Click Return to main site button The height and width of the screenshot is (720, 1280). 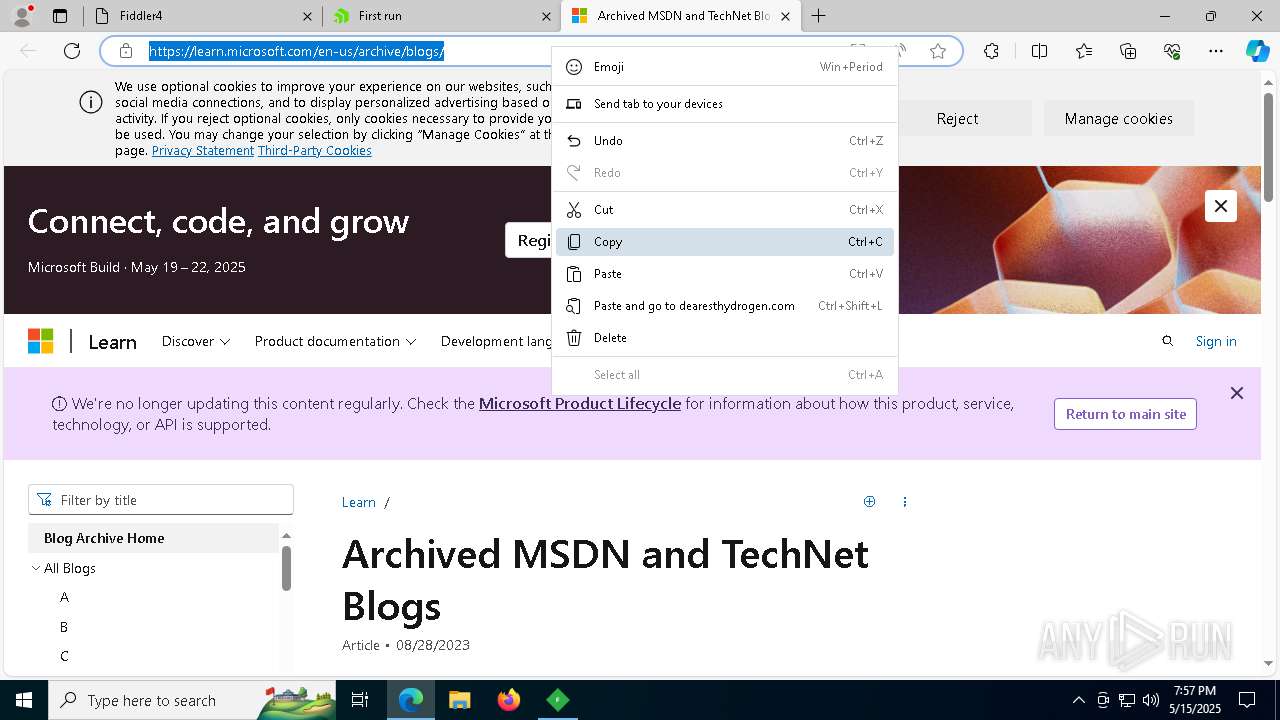tap(1125, 414)
